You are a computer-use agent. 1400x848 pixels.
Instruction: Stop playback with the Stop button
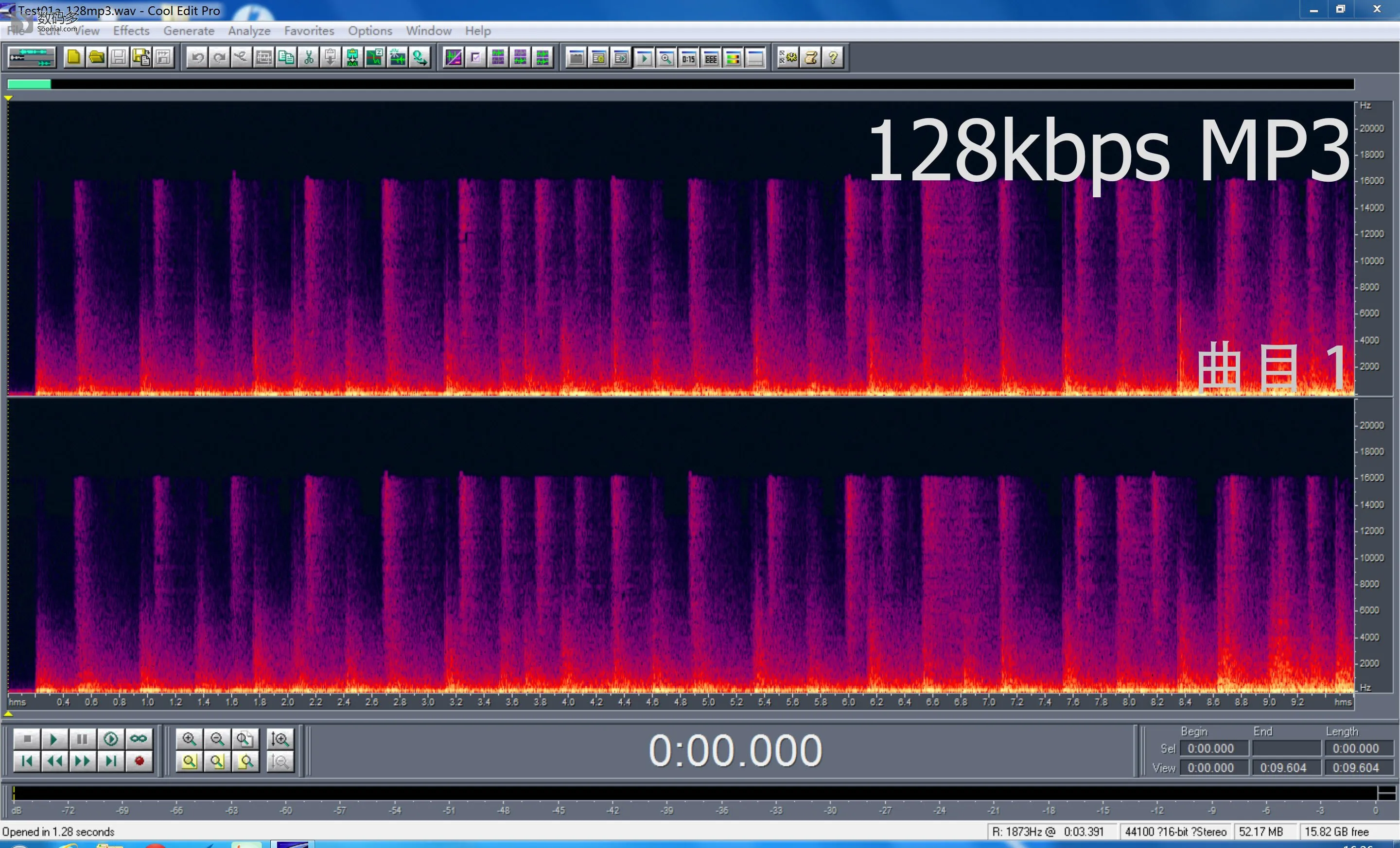click(26, 738)
